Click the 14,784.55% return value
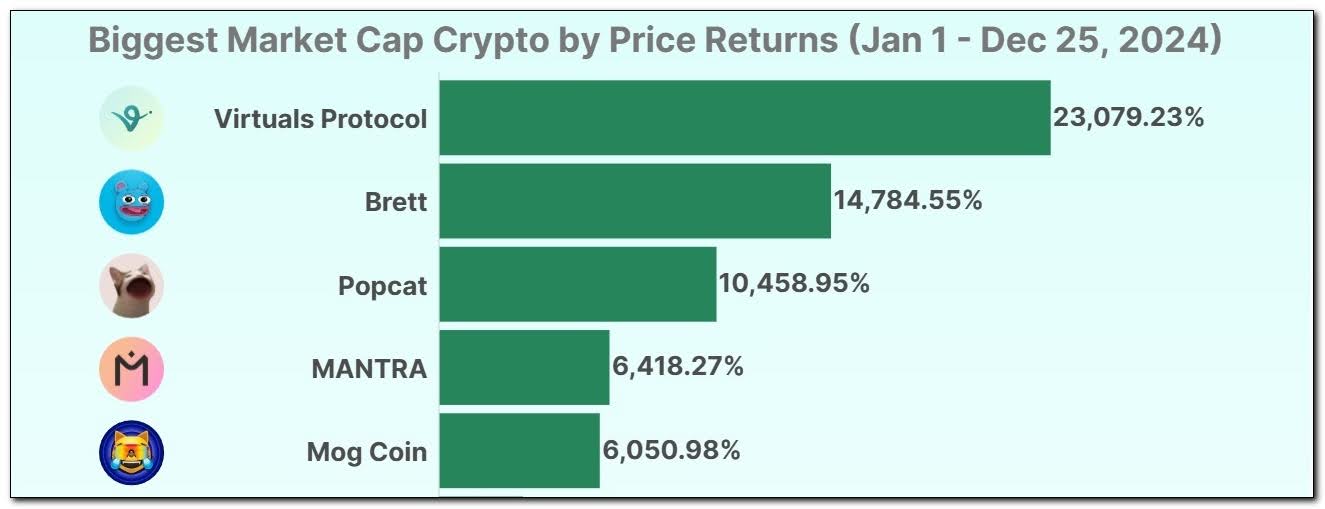1325x509 pixels. 908,201
